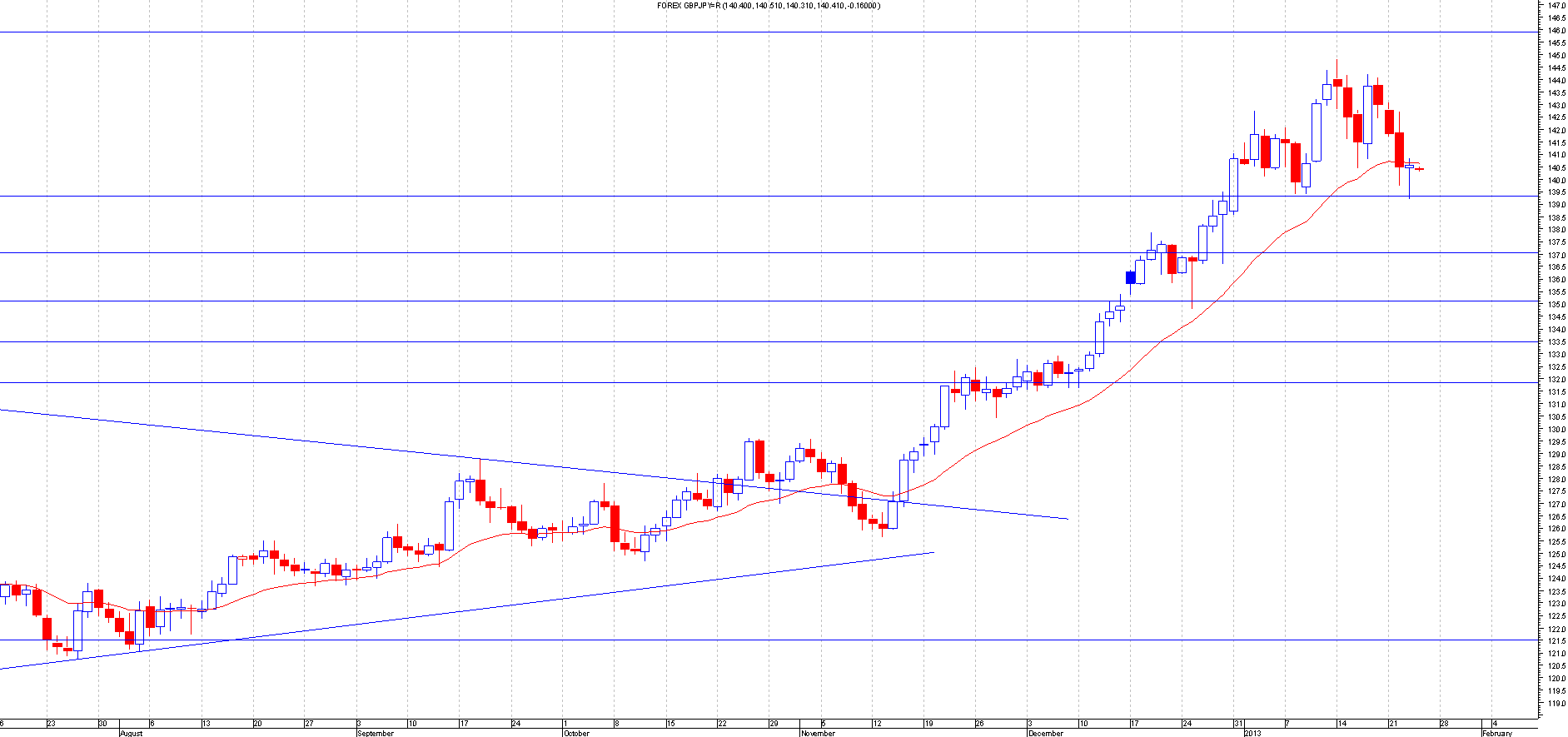Click the last small red candle

[1420, 169]
